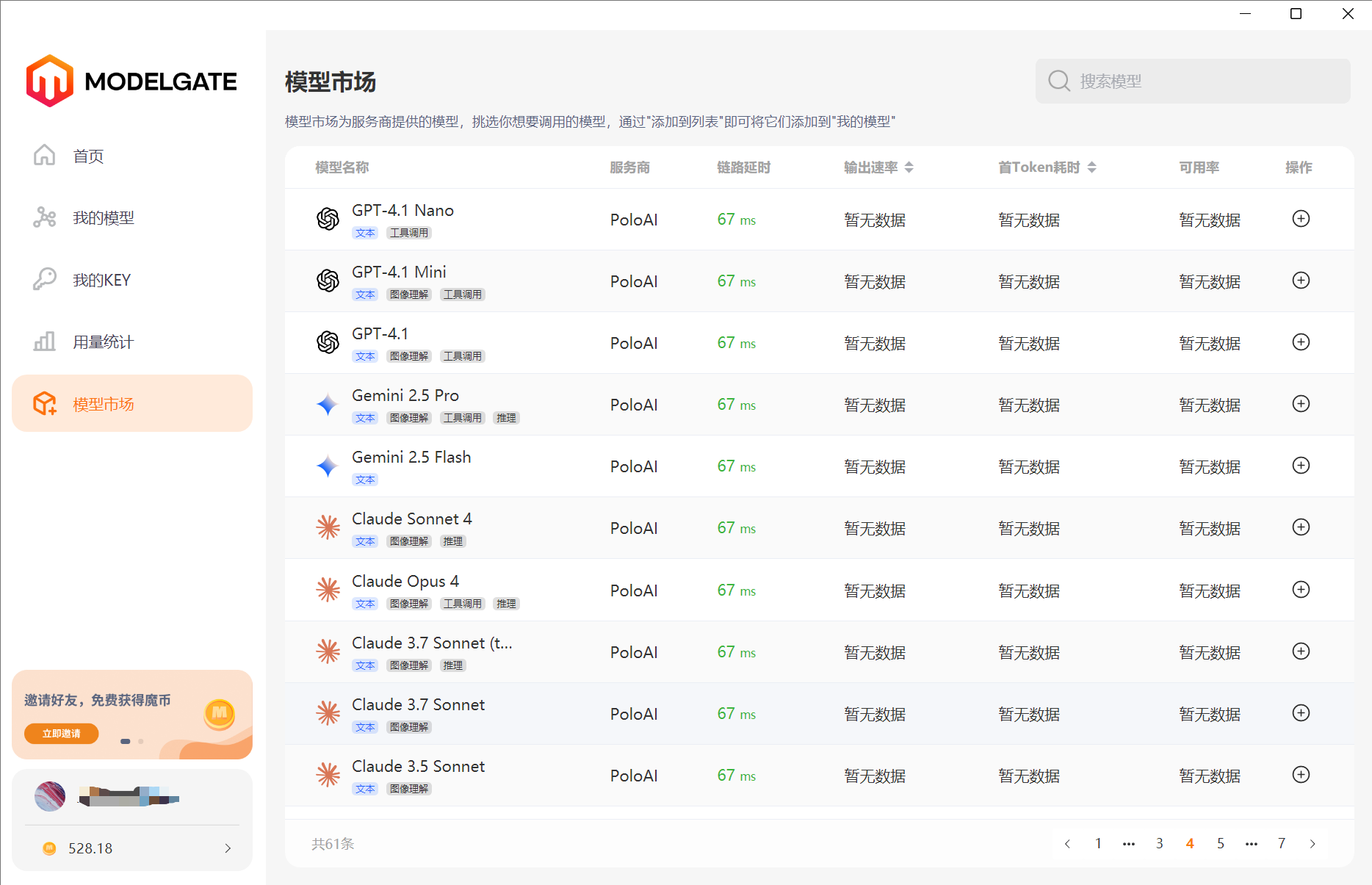
Task: Click the bar chart icon for 用量统计
Action: [x=44, y=341]
